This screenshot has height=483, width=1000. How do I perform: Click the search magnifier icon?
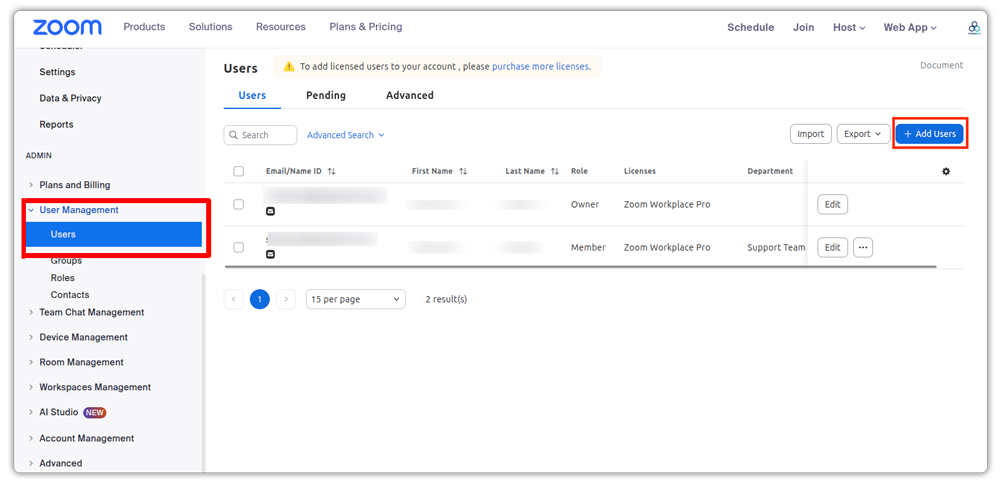tap(233, 135)
